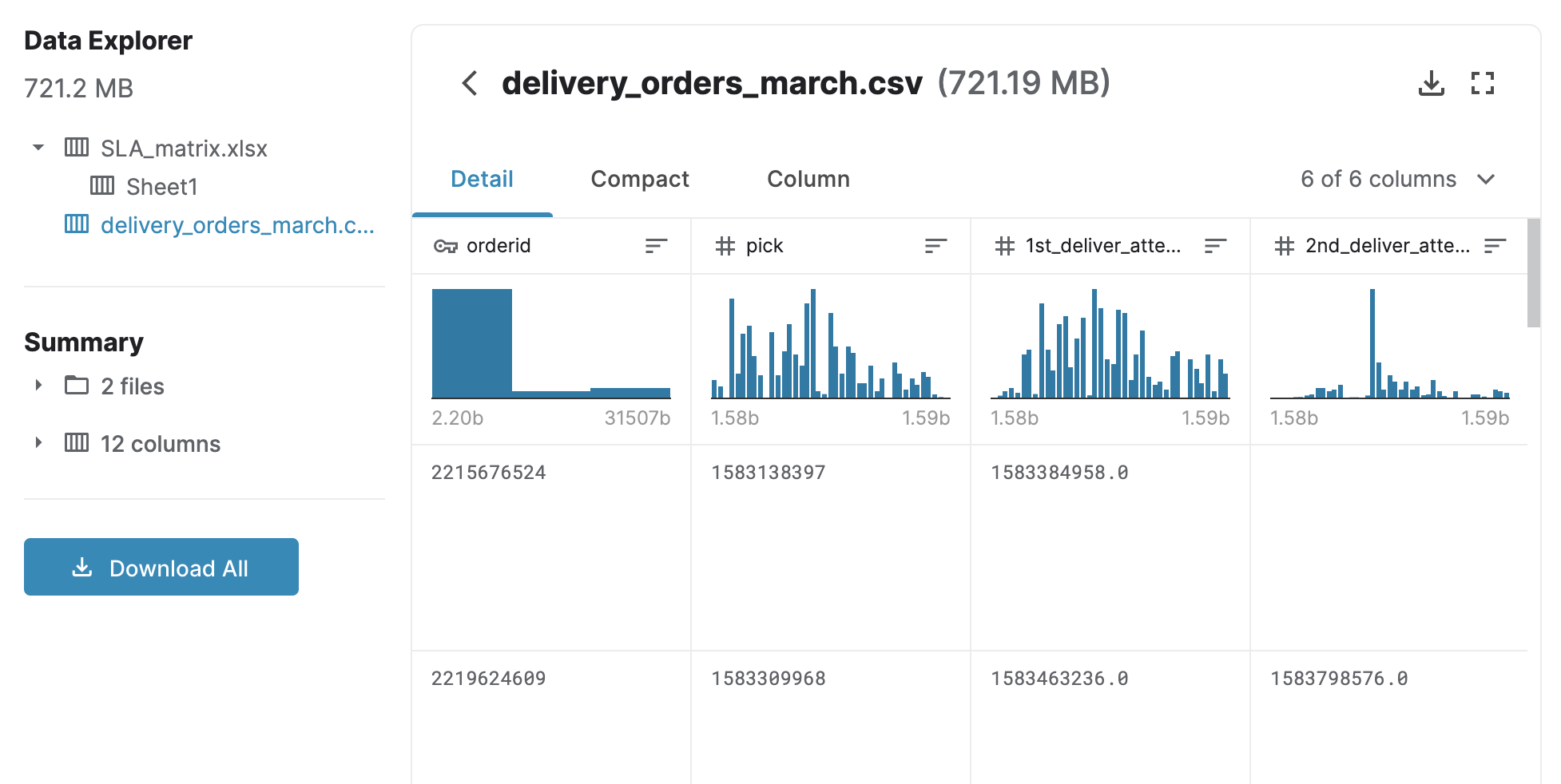Click the 31507b maximum label under orderid

tap(638, 418)
